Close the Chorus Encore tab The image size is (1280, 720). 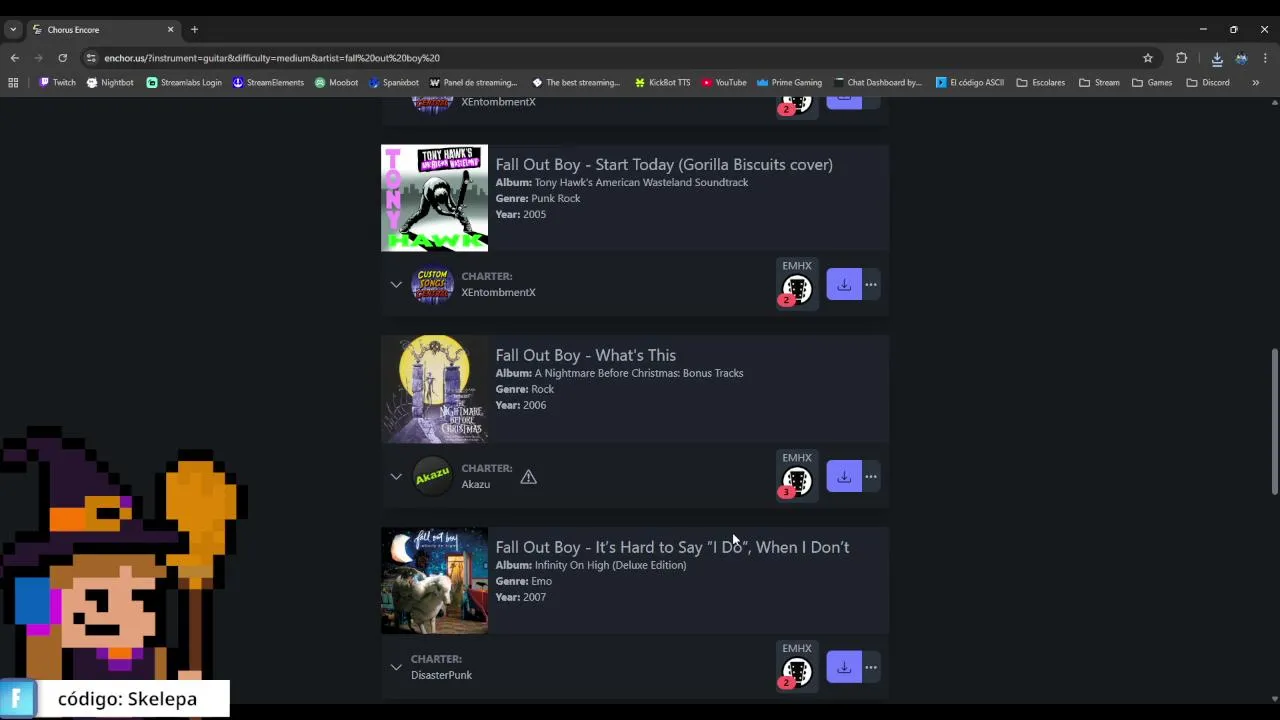click(x=170, y=30)
